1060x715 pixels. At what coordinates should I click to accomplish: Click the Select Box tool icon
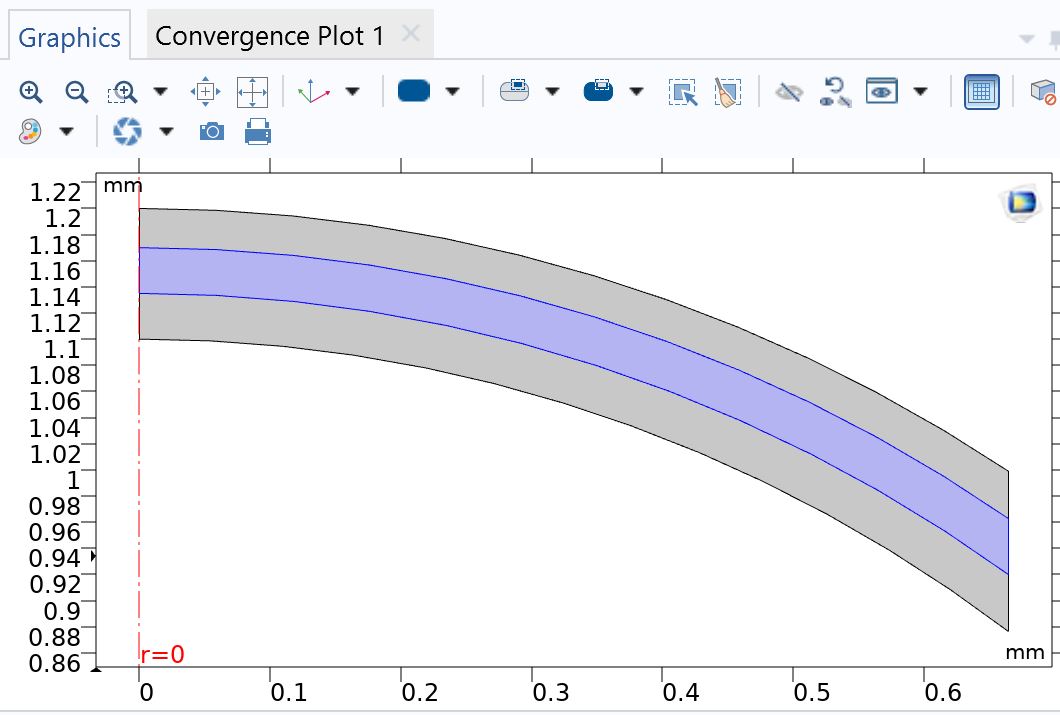683,92
